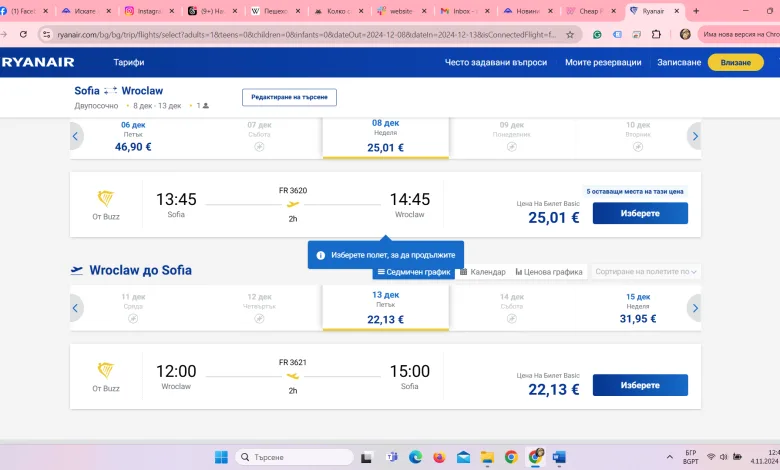
Task: Click Редактиране на търсене button
Action: tap(289, 97)
